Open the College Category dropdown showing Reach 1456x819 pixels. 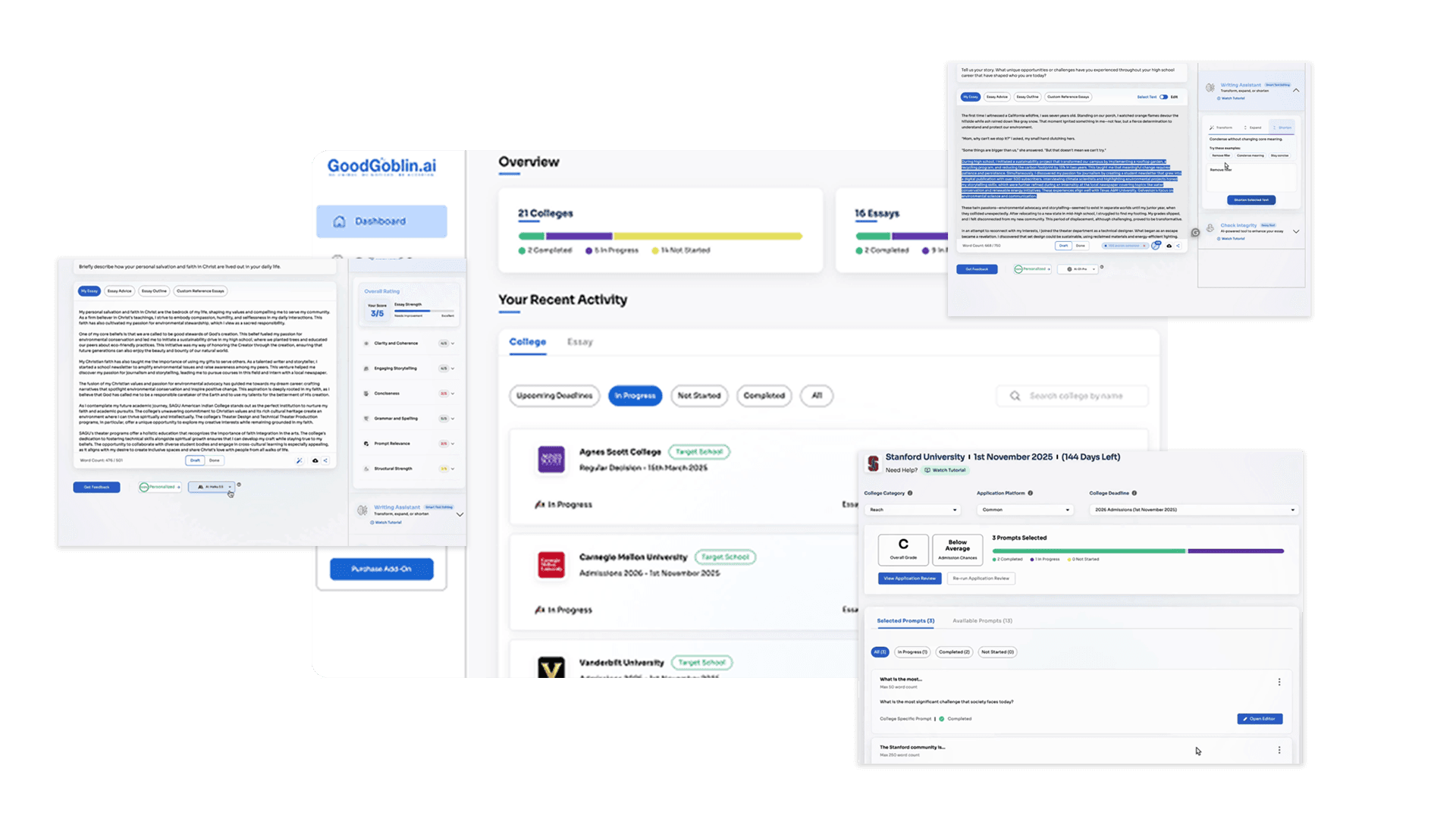[913, 510]
